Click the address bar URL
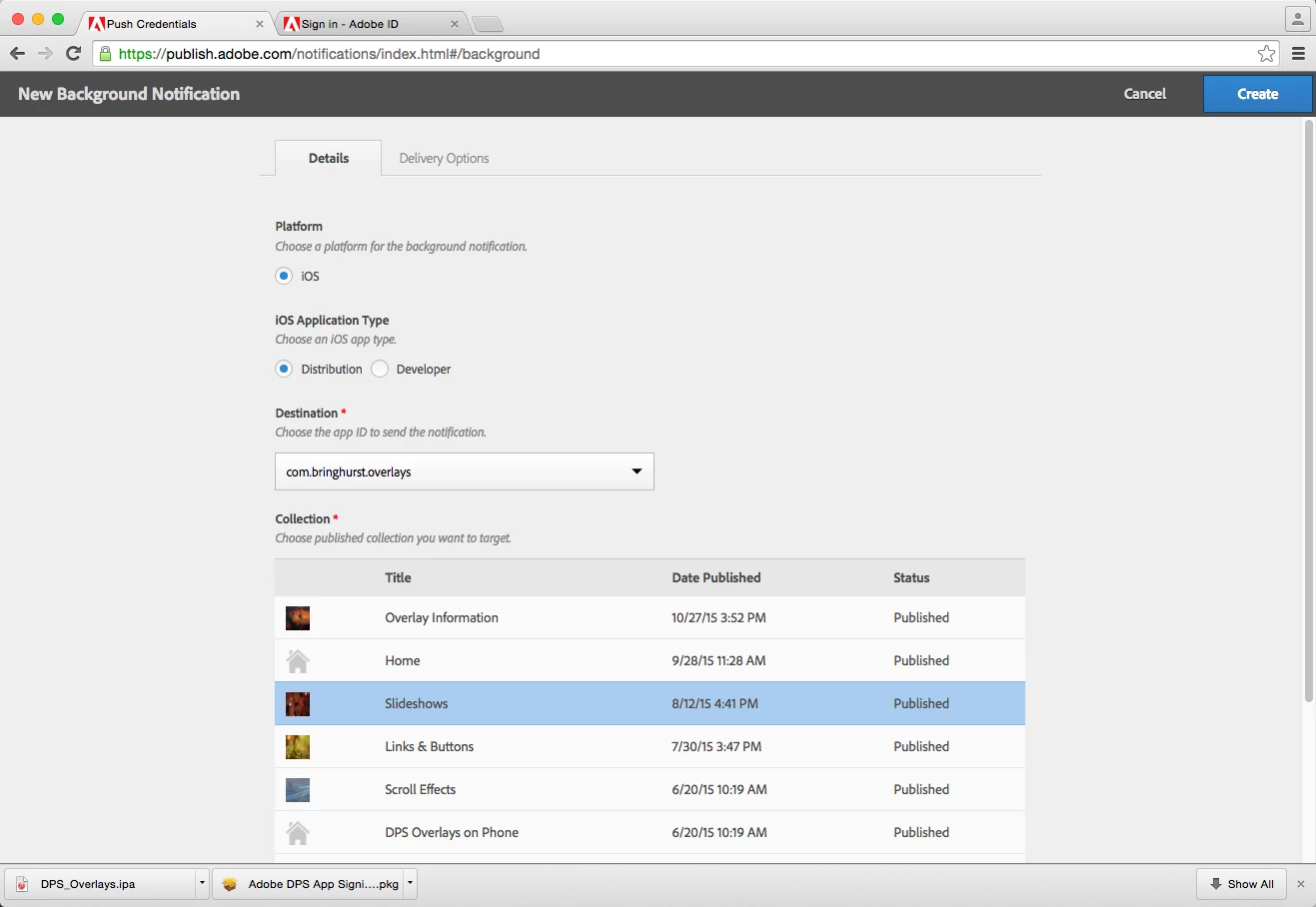Screen dimensions: 1316x907 330,54
